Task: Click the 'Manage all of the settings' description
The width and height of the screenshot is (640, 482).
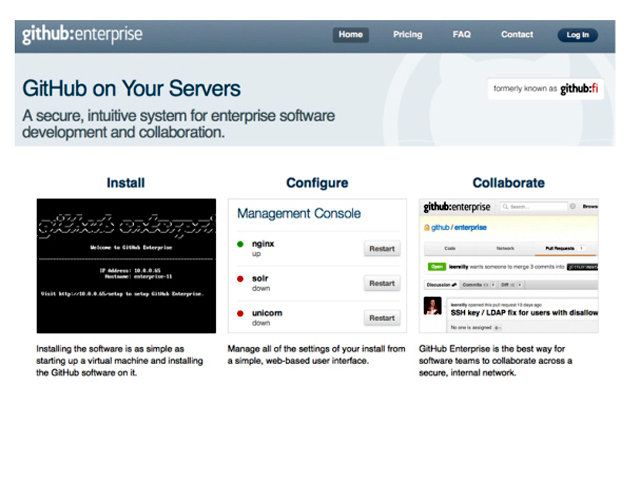Action: click(x=316, y=355)
